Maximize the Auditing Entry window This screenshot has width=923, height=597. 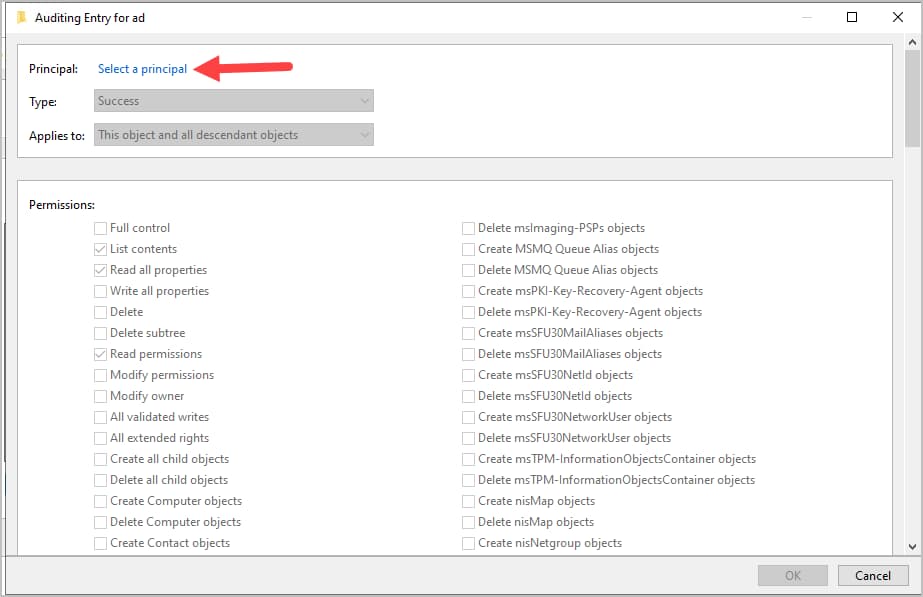[x=852, y=17]
